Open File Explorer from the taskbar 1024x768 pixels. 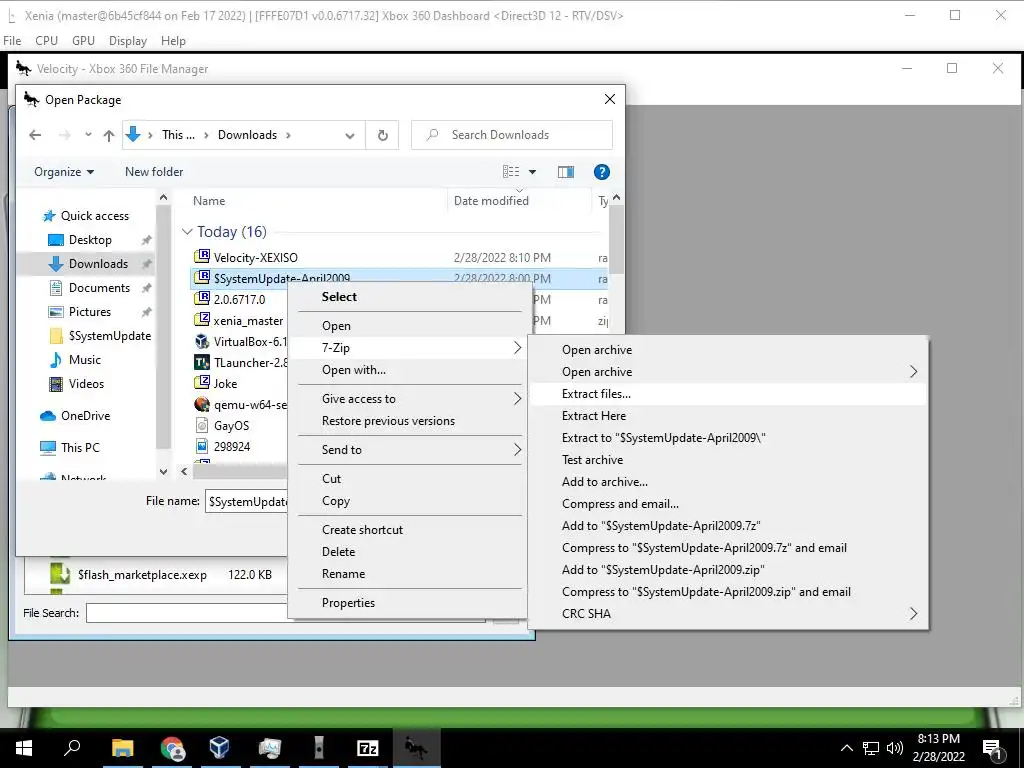pos(122,748)
